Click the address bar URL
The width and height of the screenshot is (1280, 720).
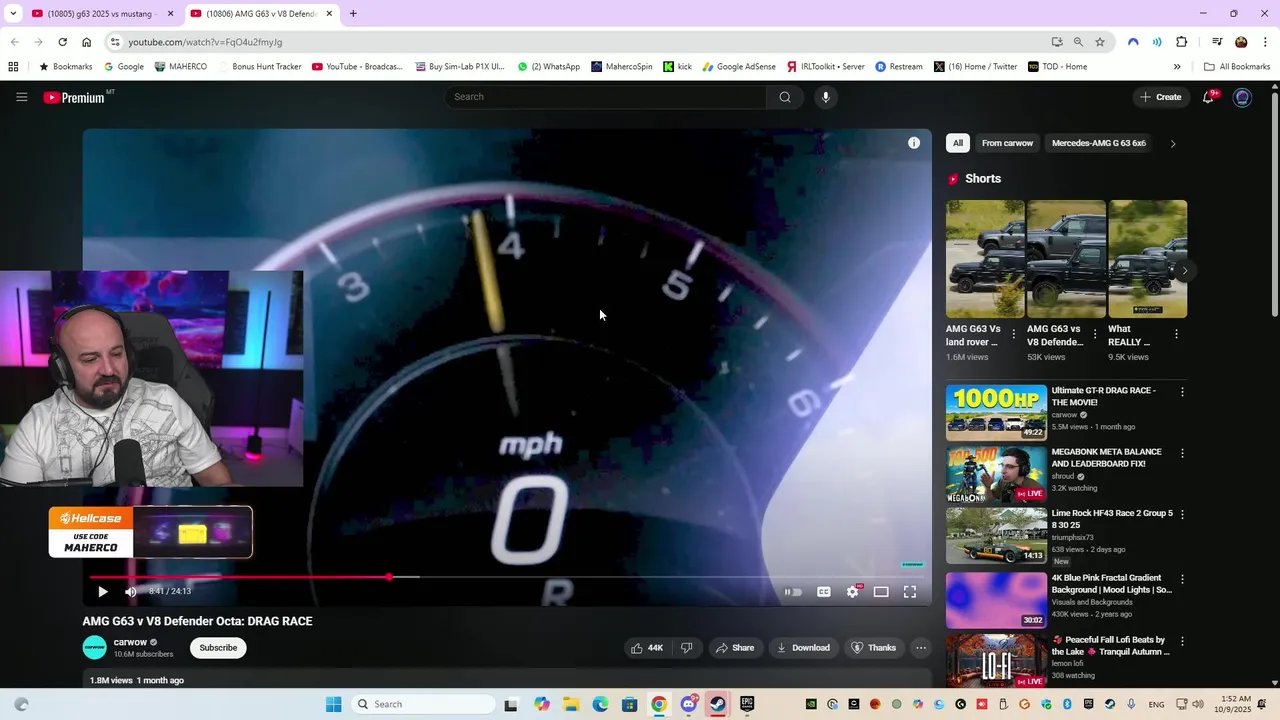pyautogui.click(x=205, y=42)
